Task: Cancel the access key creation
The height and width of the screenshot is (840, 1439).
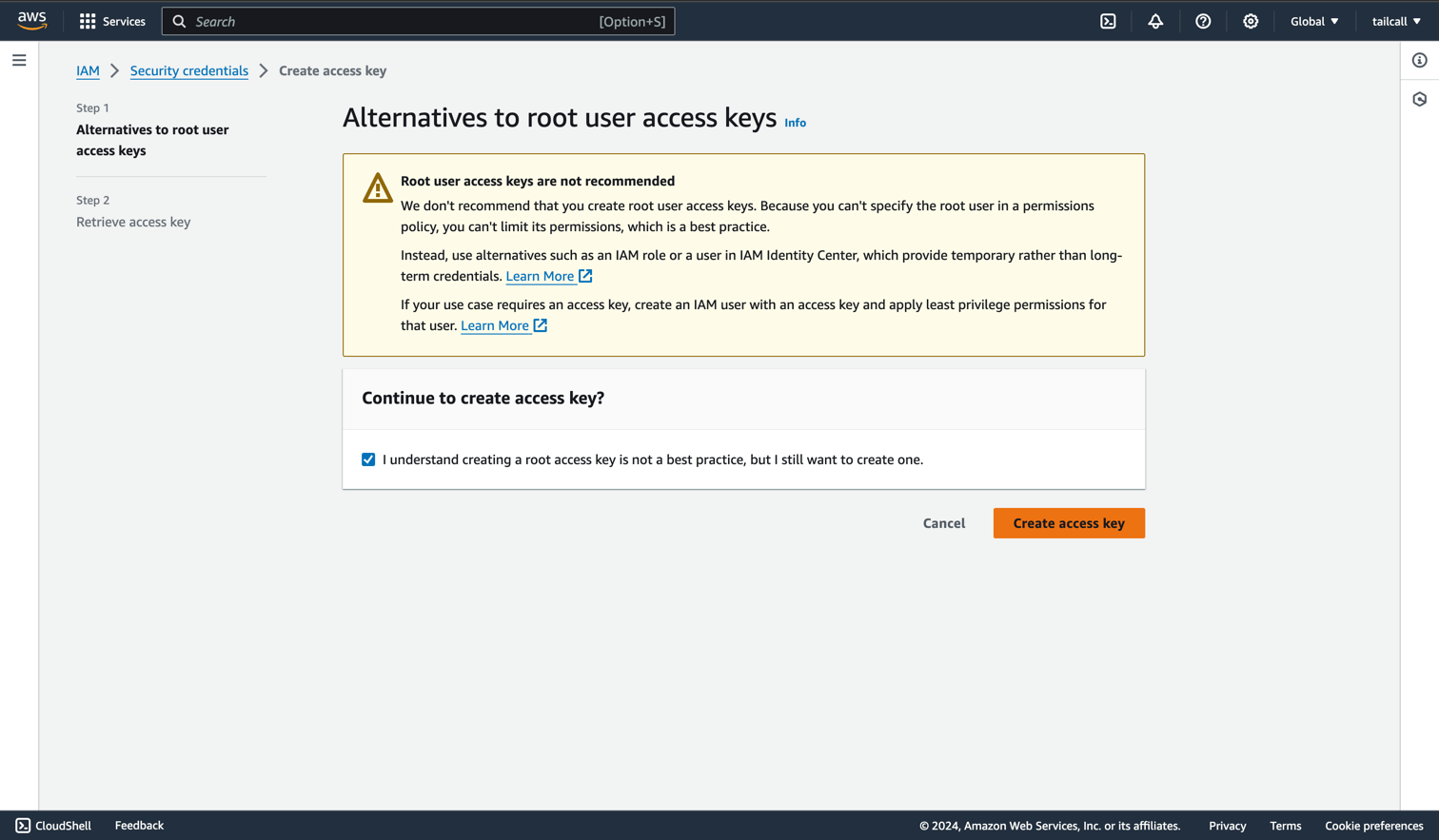Action: tap(943, 523)
